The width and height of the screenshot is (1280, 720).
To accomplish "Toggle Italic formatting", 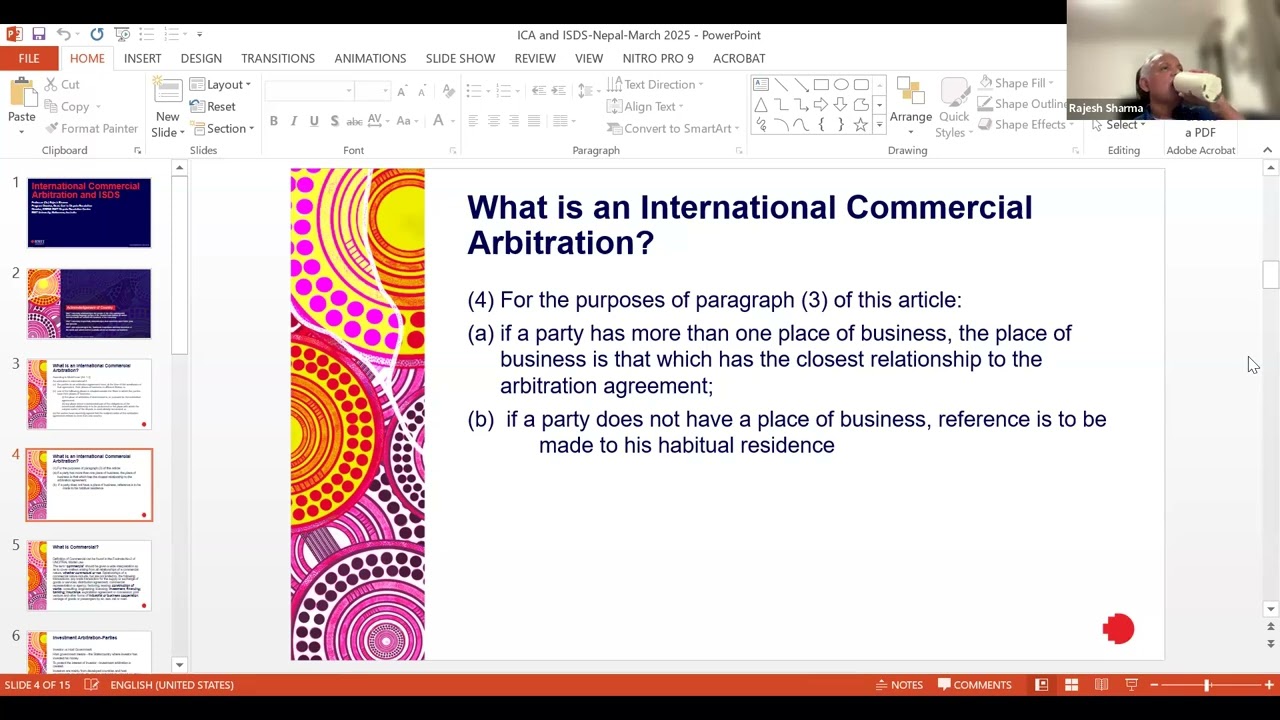I will click(x=293, y=121).
